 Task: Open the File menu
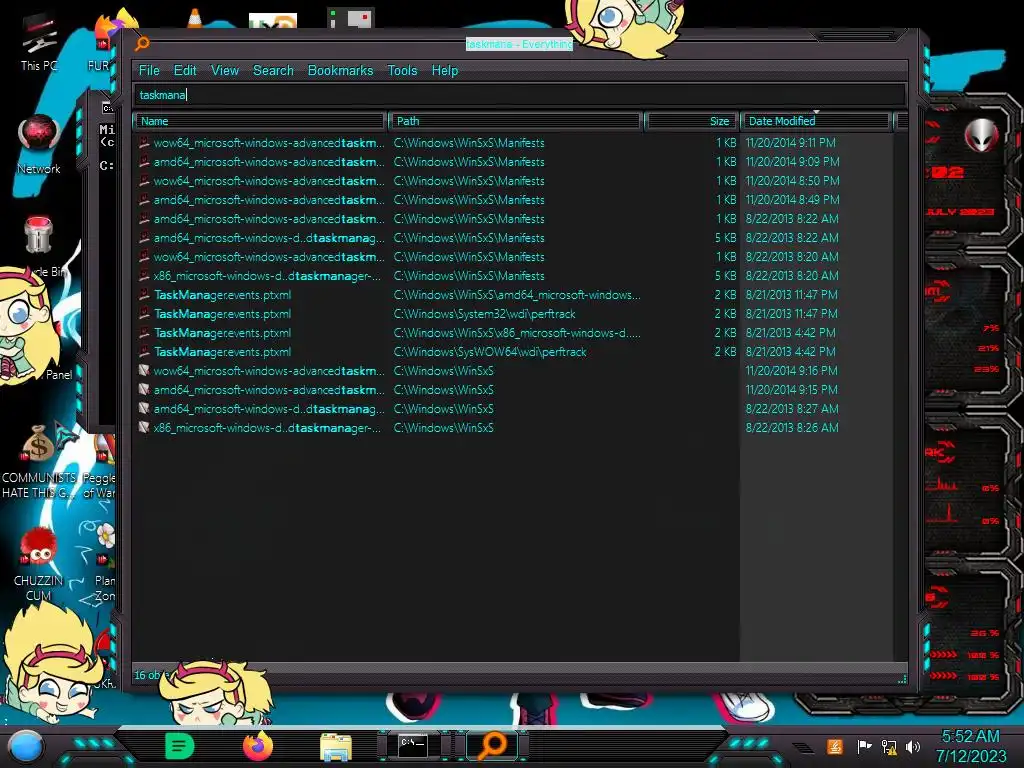(149, 71)
